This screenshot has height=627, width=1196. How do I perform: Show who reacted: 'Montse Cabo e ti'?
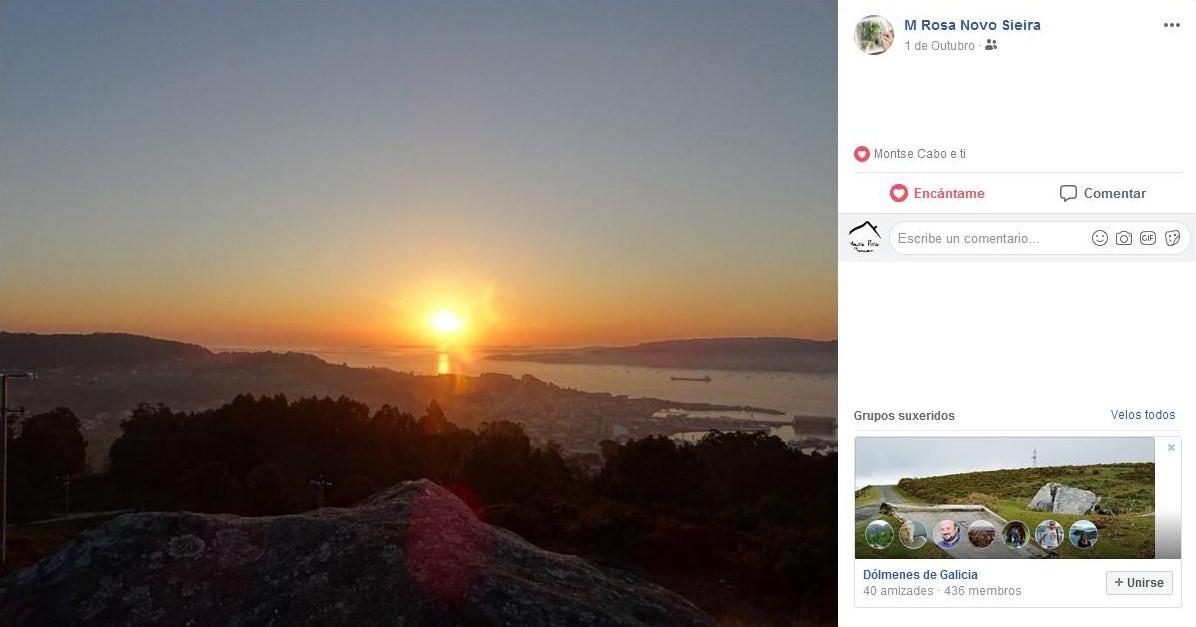(x=920, y=154)
